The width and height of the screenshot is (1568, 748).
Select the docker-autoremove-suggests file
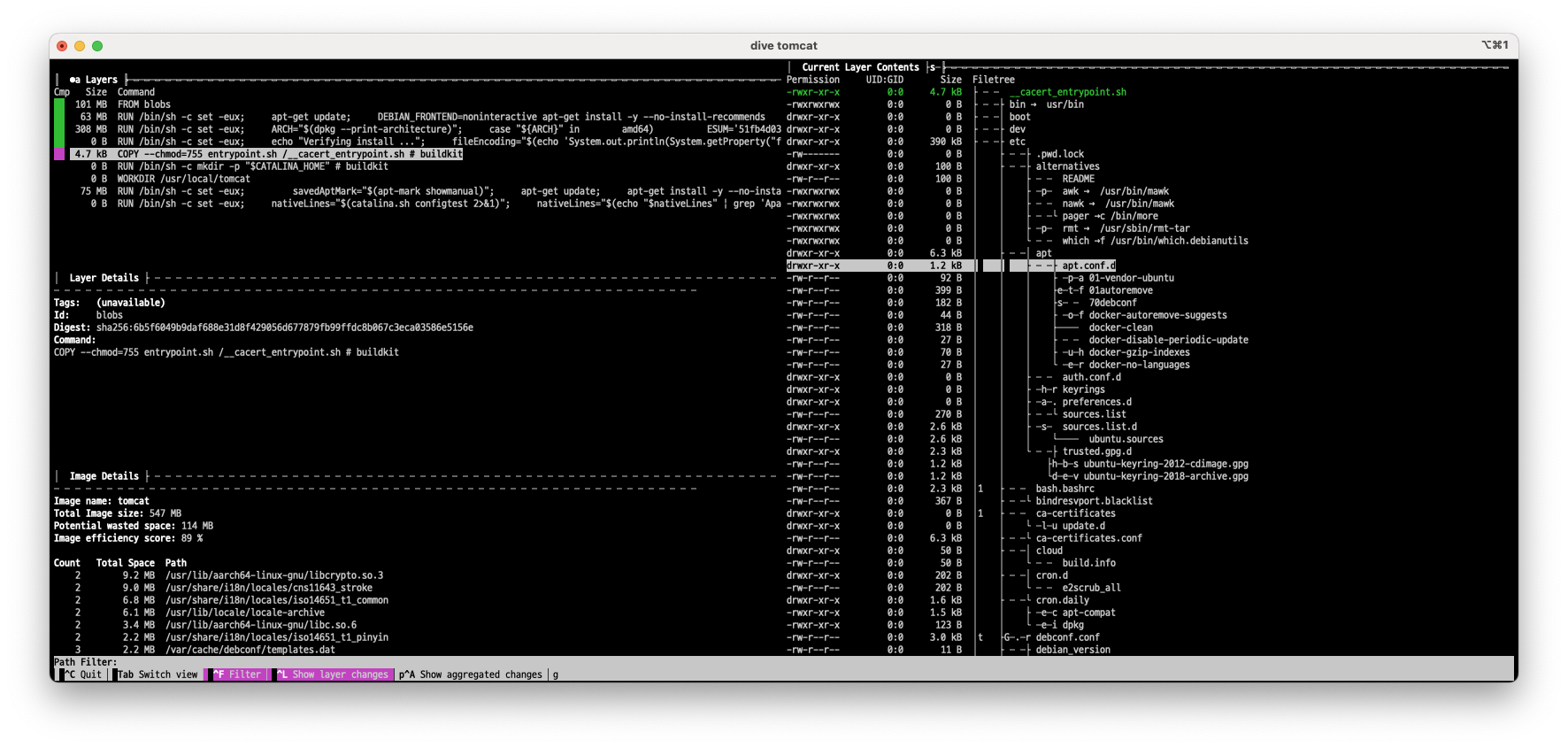point(1158,315)
